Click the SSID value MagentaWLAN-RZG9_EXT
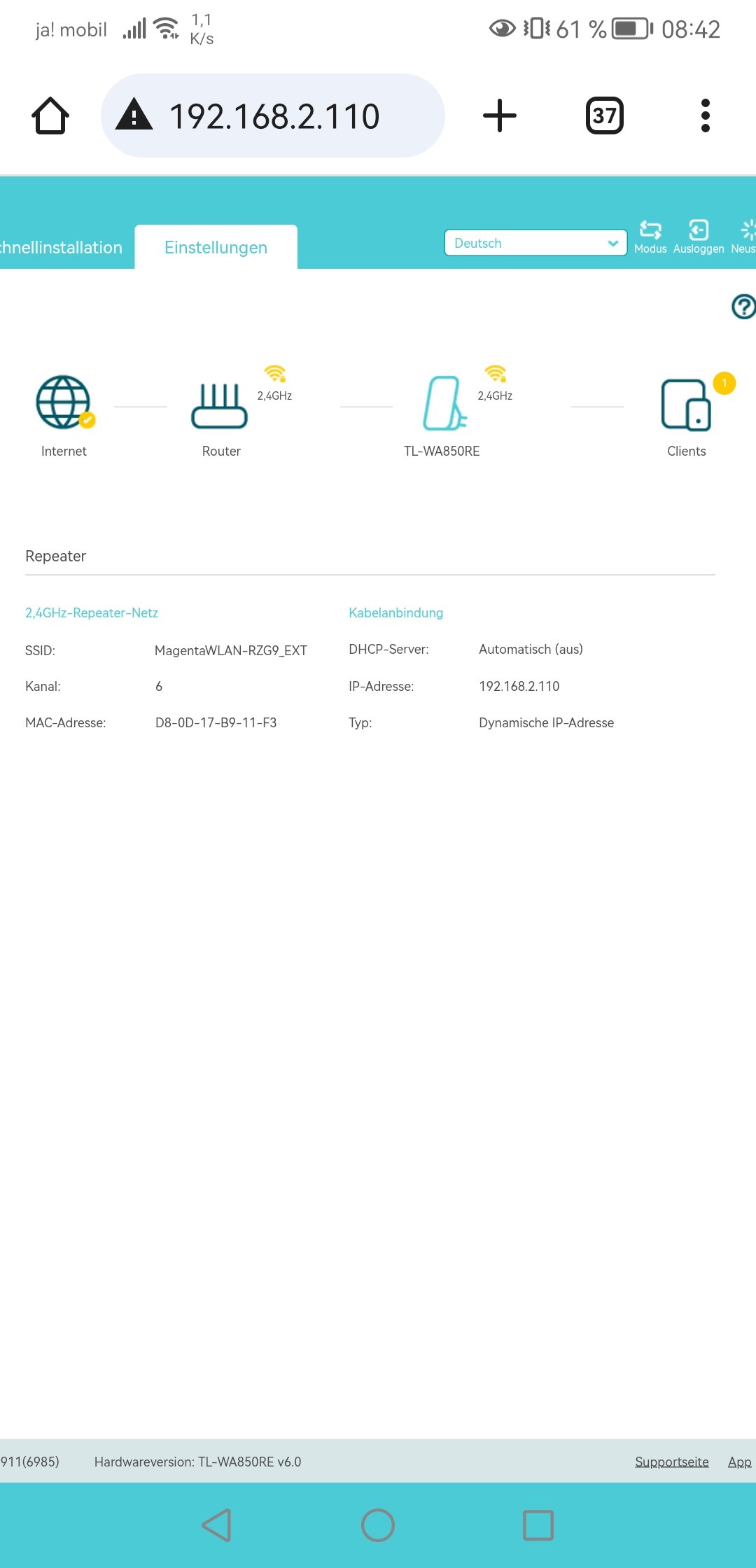The image size is (756, 1568). pos(231,650)
